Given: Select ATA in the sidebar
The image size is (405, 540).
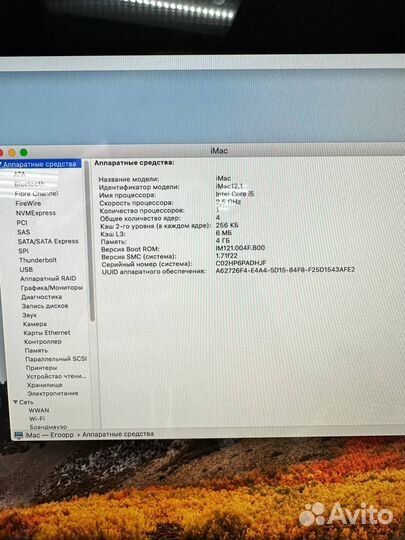Looking at the screenshot, I should 19,174.
